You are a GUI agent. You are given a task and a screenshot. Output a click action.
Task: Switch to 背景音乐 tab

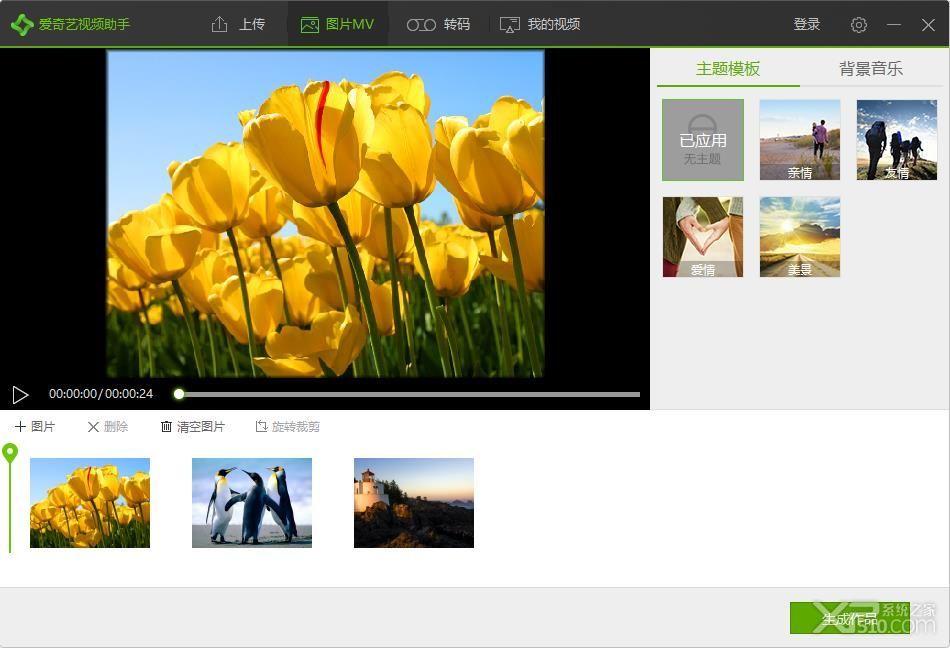tap(871, 69)
